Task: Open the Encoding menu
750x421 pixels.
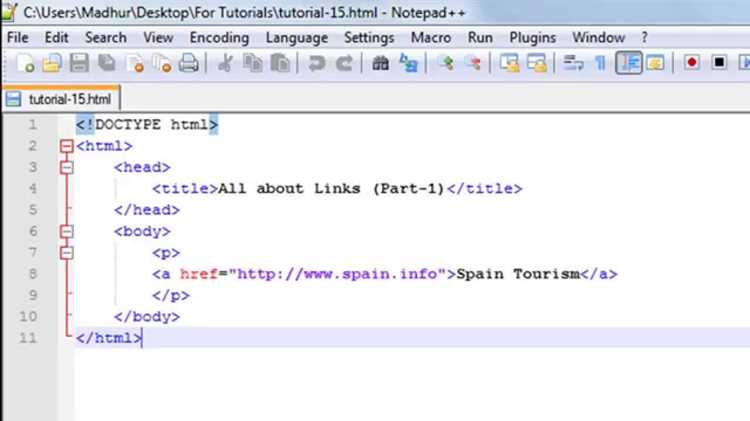Action: click(x=219, y=38)
